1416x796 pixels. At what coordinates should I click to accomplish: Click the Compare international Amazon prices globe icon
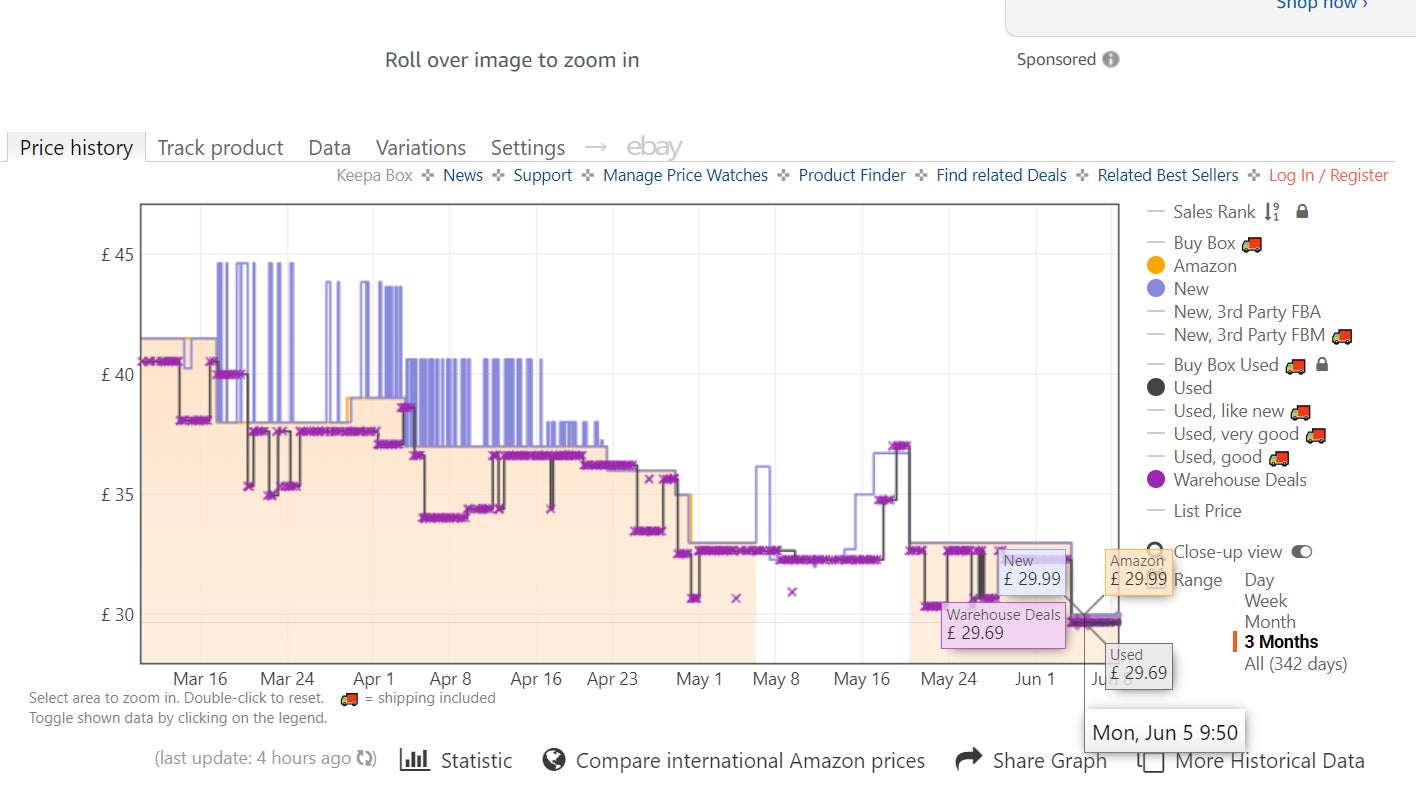point(553,760)
